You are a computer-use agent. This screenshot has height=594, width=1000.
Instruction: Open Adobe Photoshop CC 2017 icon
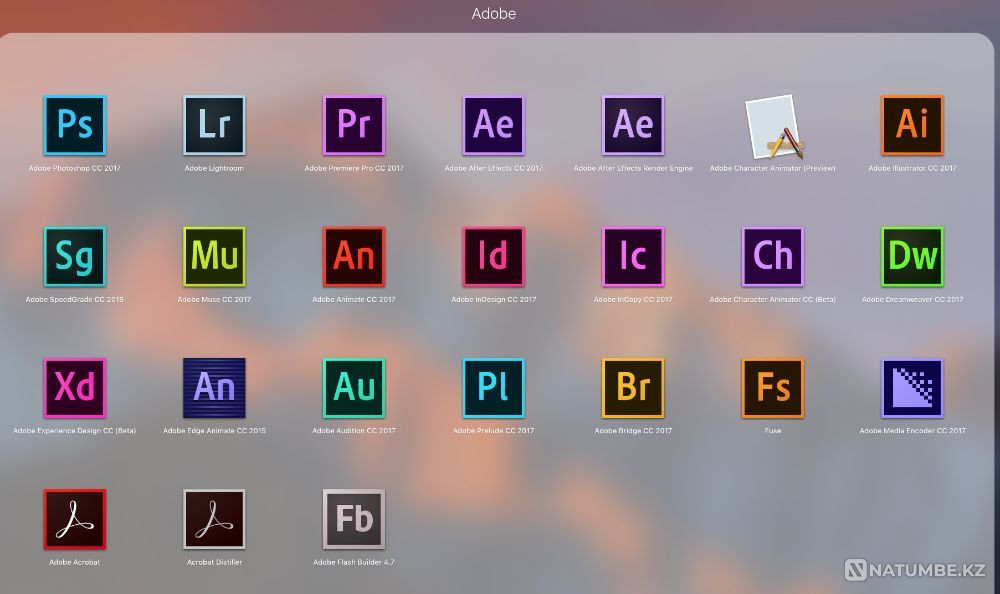pyautogui.click(x=75, y=125)
